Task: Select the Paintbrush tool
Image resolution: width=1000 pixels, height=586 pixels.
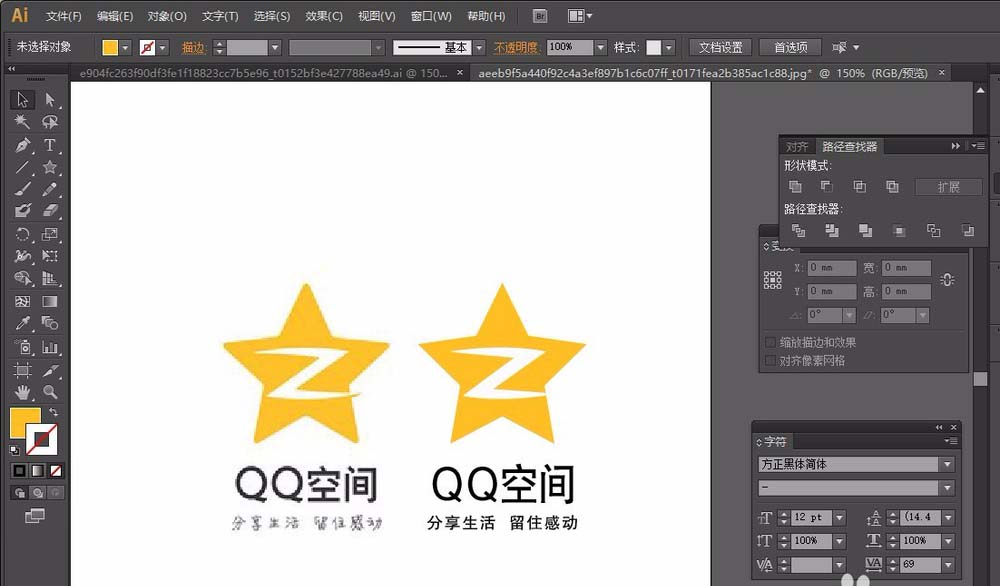Action: pos(22,189)
